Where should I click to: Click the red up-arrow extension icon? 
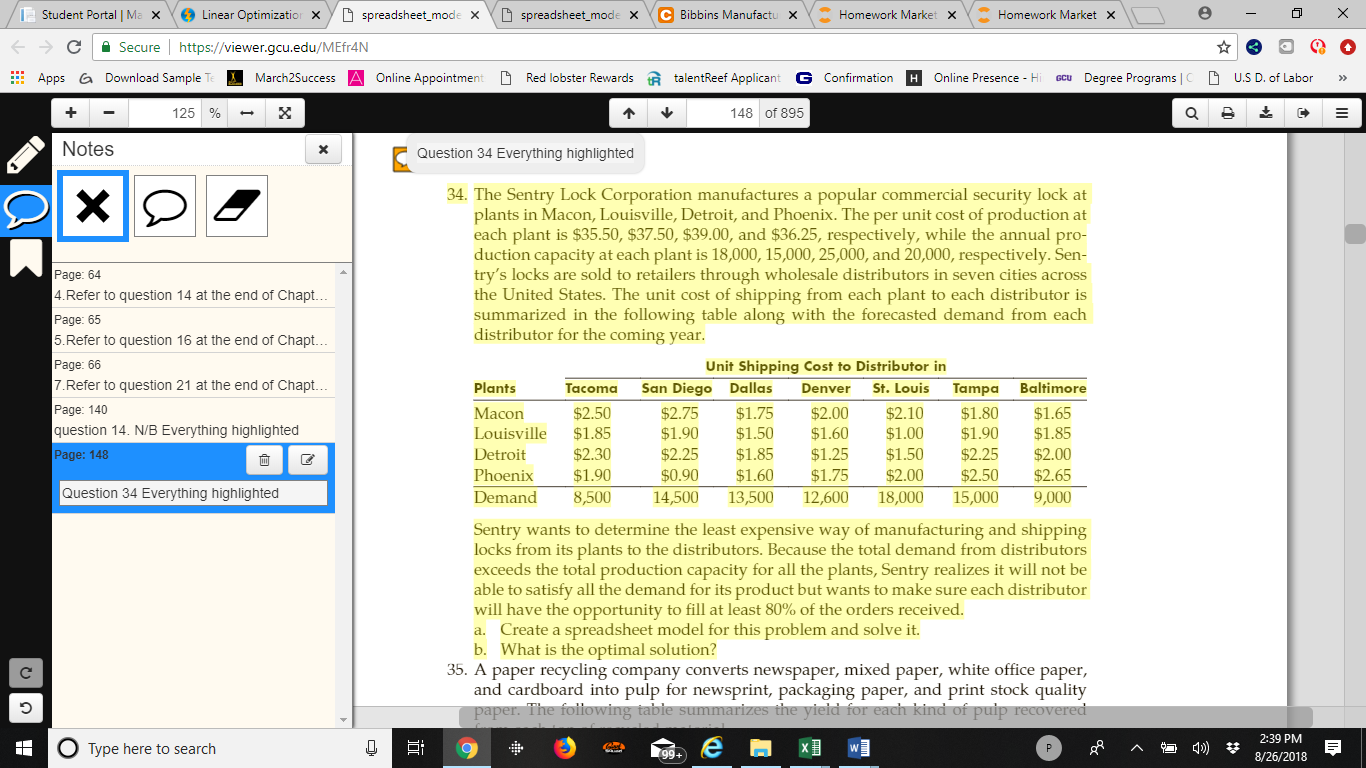click(x=1347, y=47)
